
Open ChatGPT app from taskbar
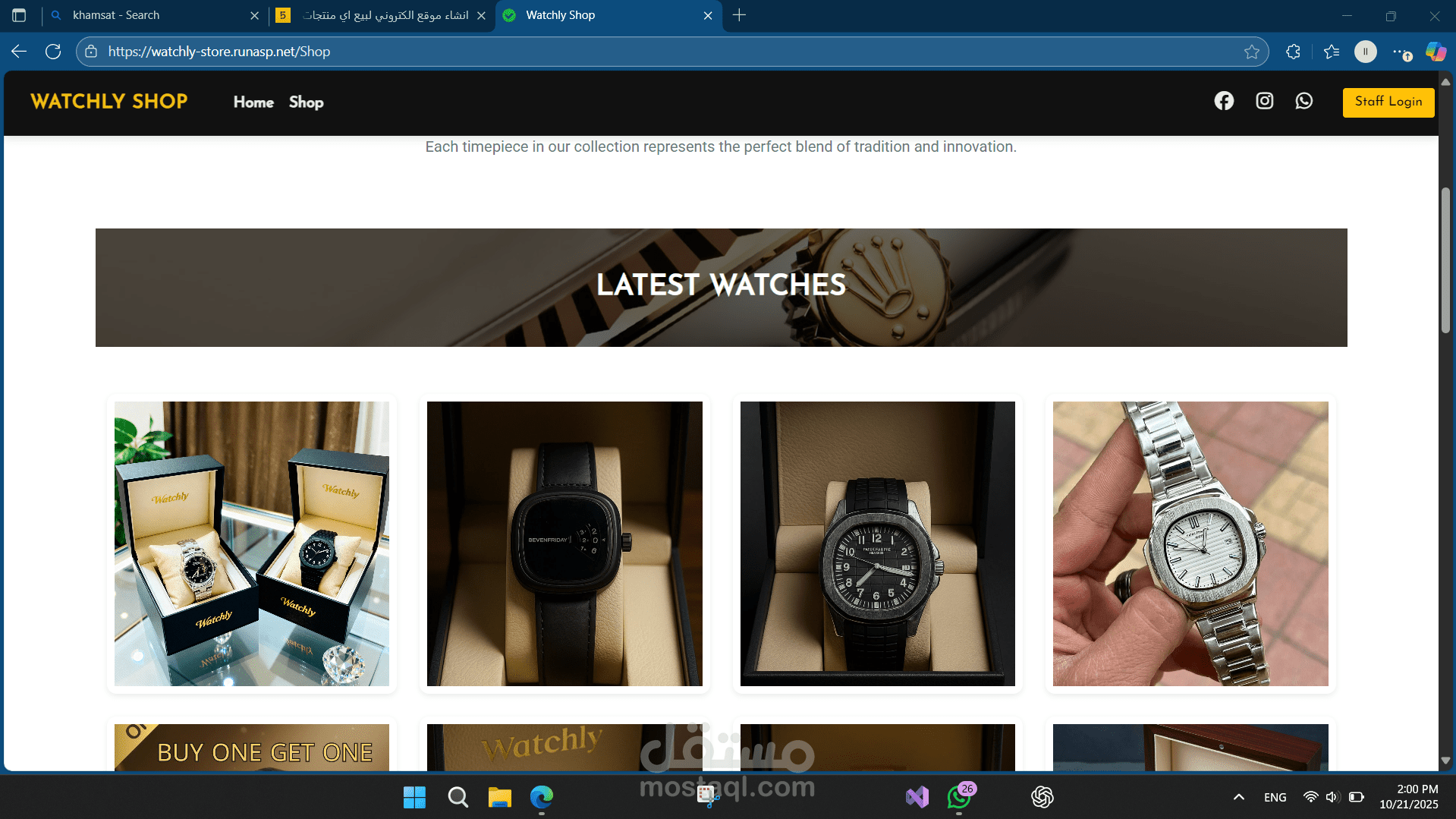[x=1042, y=797]
